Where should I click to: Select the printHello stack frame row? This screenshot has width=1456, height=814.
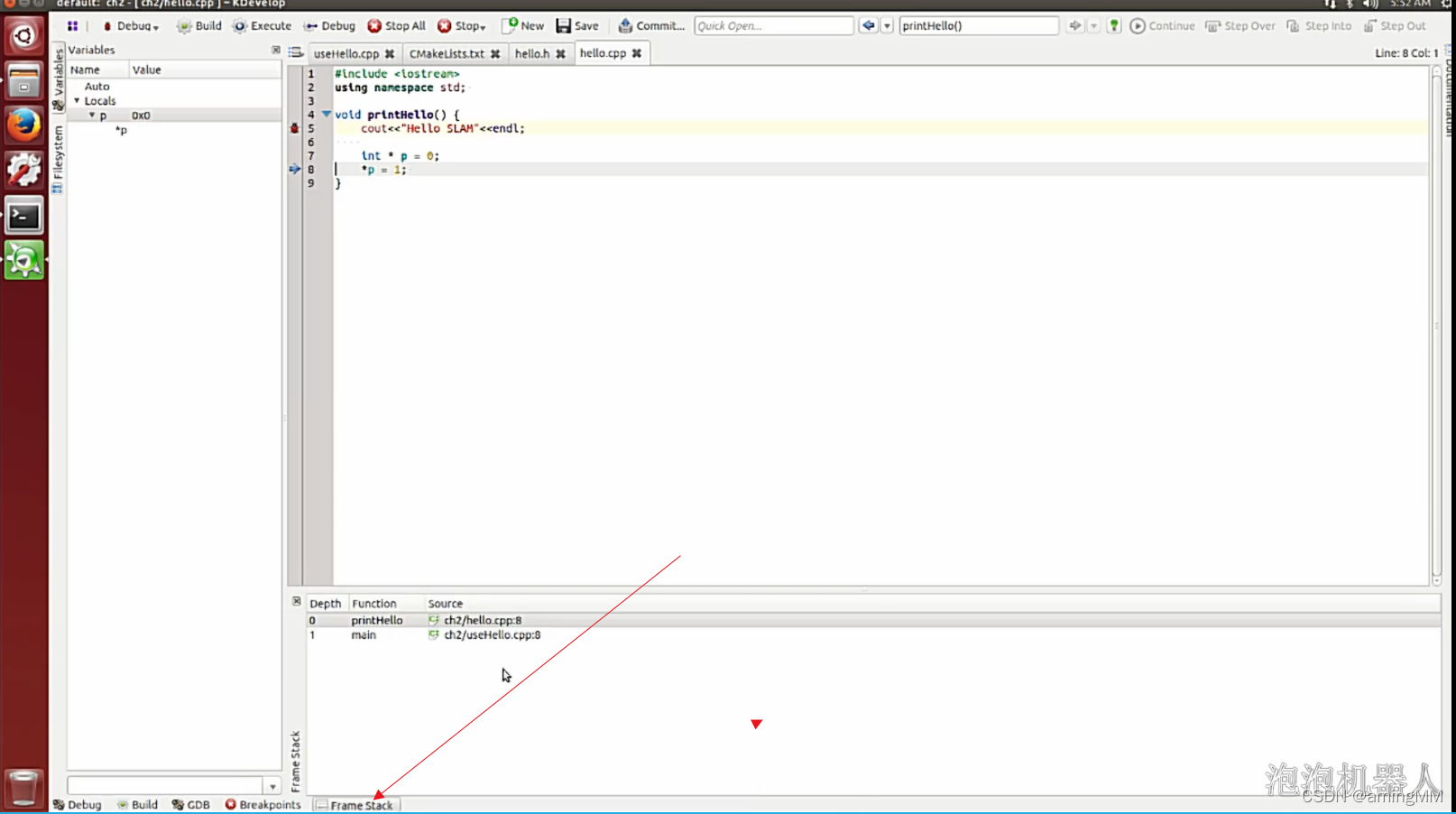point(873,620)
